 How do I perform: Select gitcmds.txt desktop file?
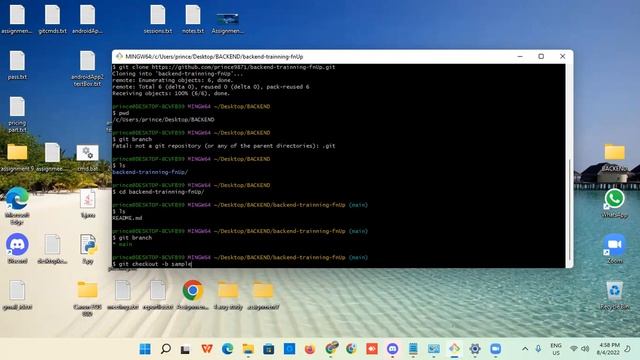click(52, 19)
